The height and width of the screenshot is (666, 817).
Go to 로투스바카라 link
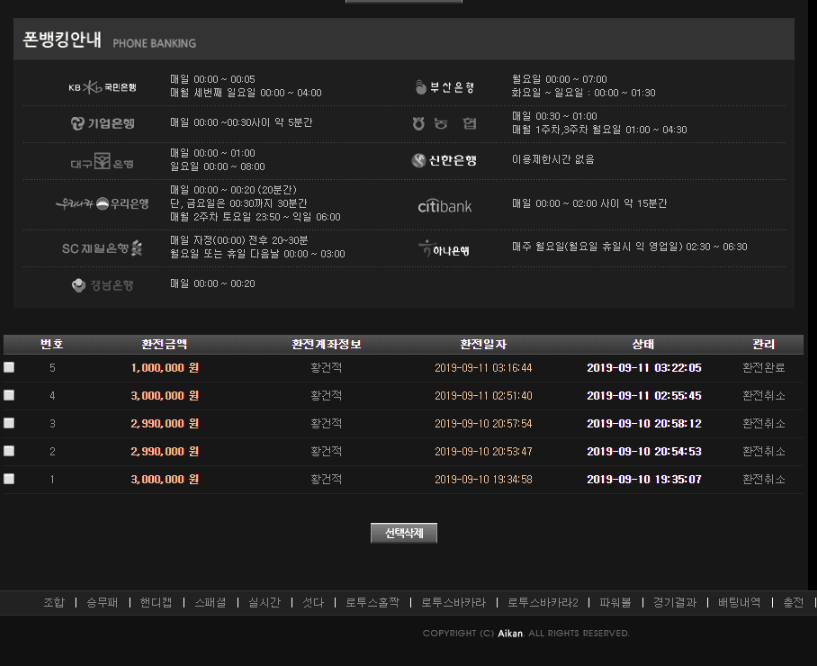click(453, 602)
